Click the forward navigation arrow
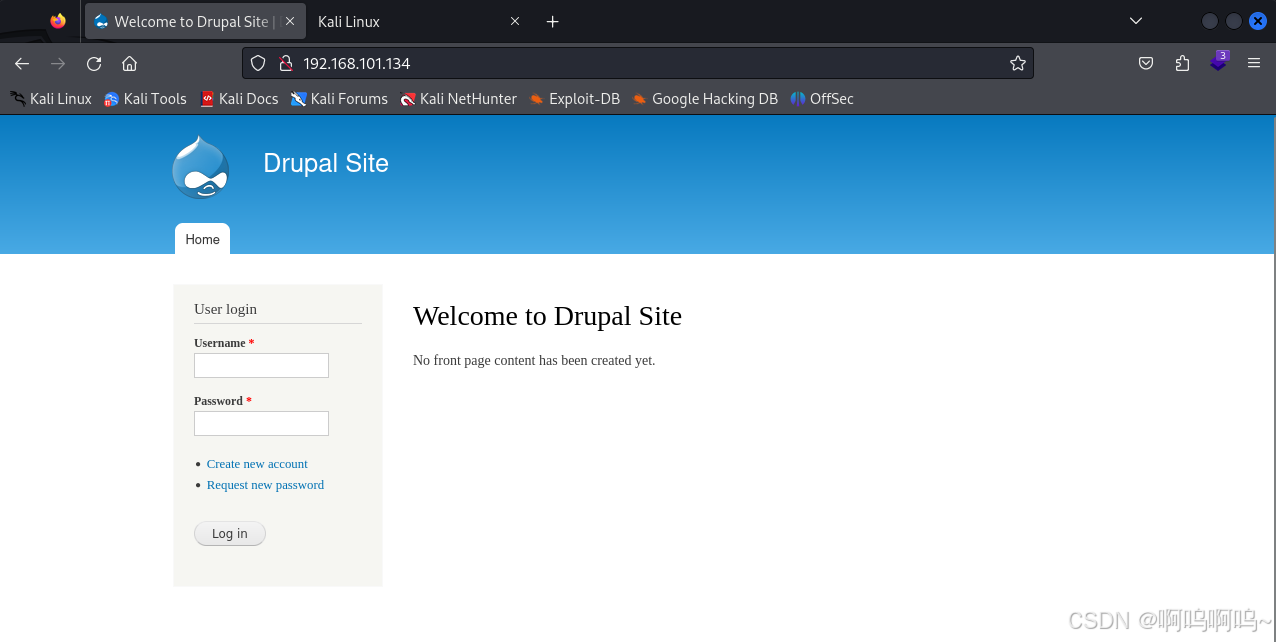This screenshot has width=1276, height=642. click(58, 63)
